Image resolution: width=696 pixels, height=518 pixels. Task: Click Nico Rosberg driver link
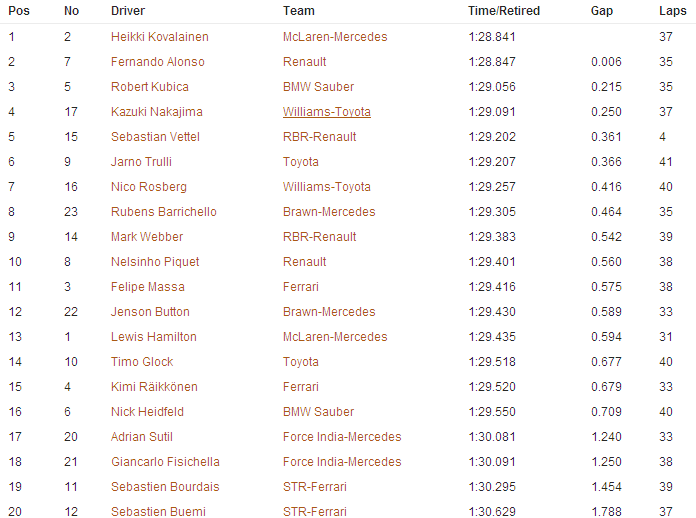(149, 187)
